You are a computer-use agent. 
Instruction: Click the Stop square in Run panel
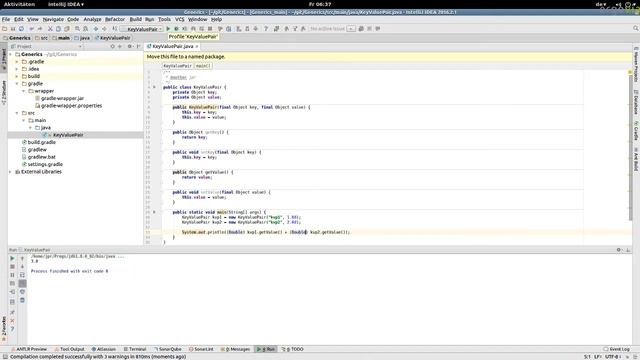tap(12, 267)
